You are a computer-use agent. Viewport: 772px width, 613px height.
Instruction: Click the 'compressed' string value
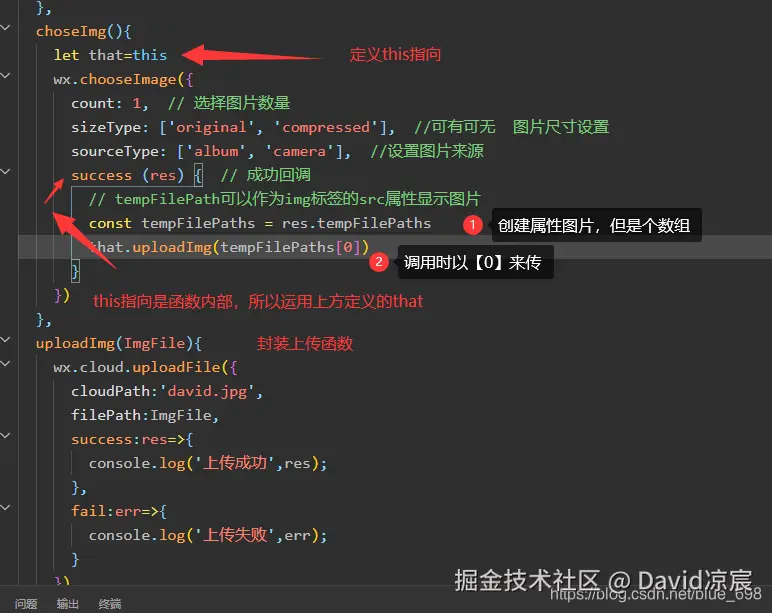pos(326,128)
